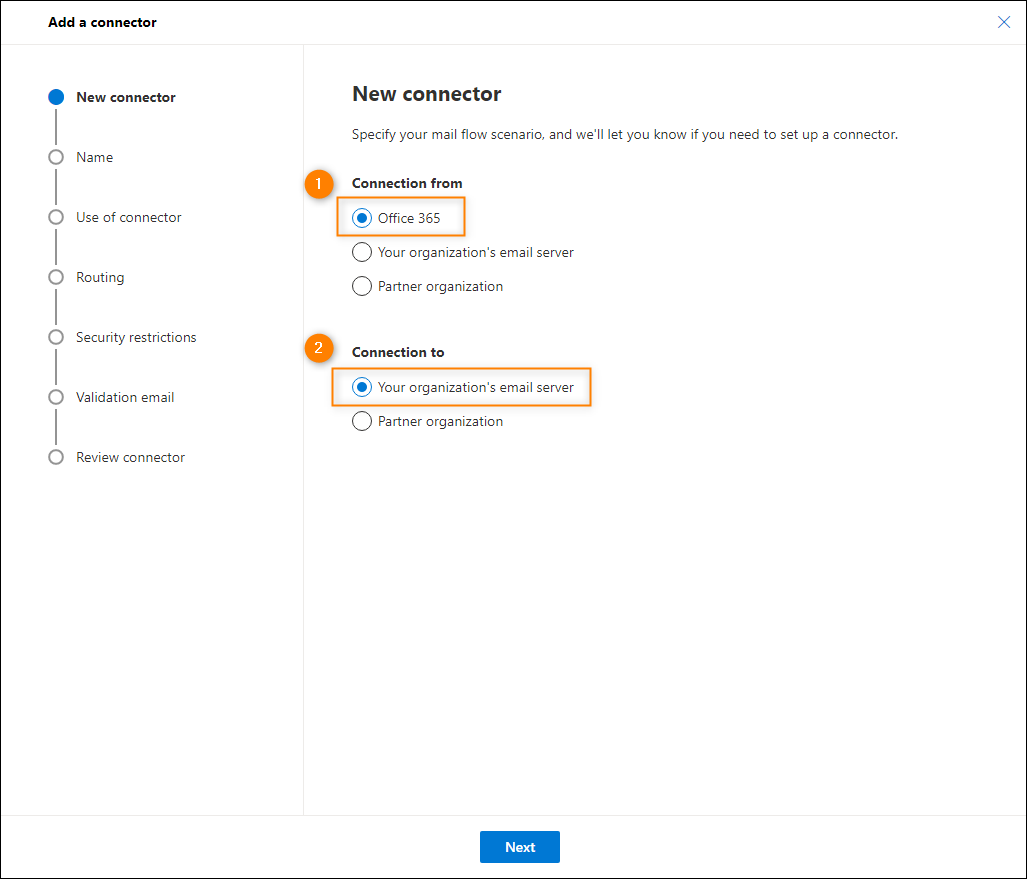Click the mail flow scenario description text
Viewport: 1027px width, 879px height.
625,135
